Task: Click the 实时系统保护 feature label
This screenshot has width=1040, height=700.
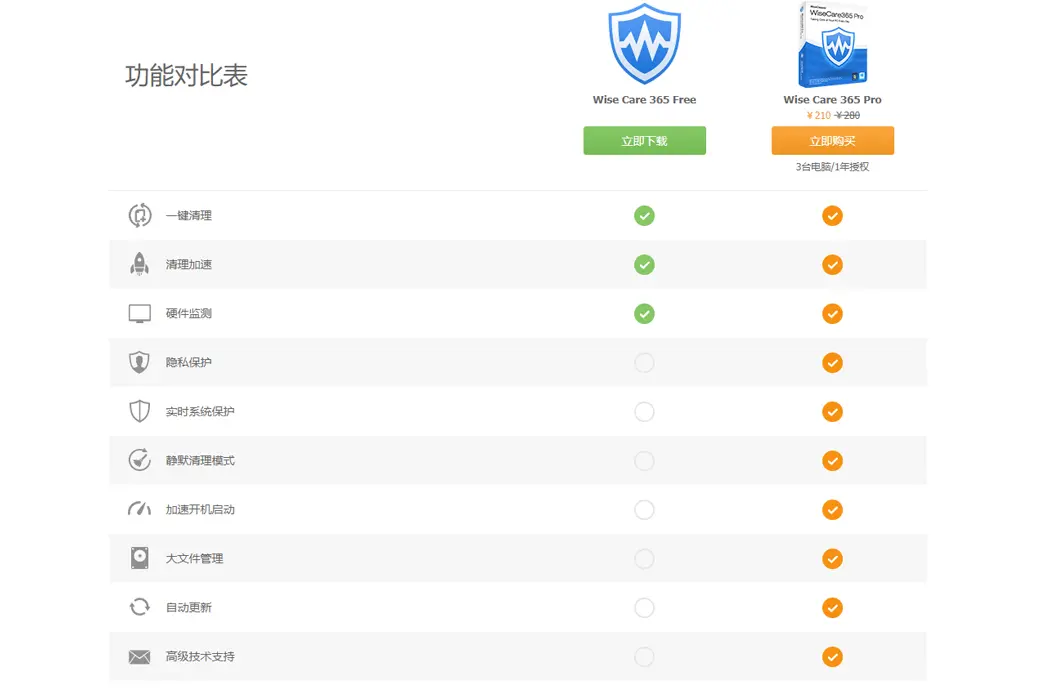Action: 200,411
